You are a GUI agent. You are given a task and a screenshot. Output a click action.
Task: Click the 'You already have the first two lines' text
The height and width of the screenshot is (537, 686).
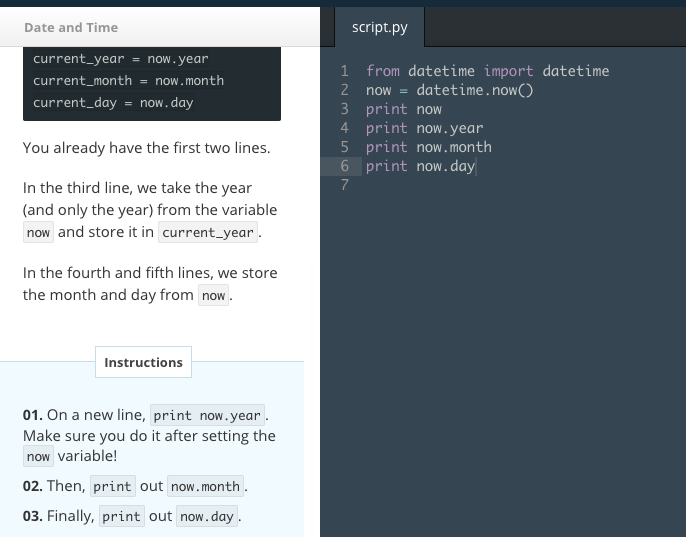pyautogui.click(x=146, y=148)
